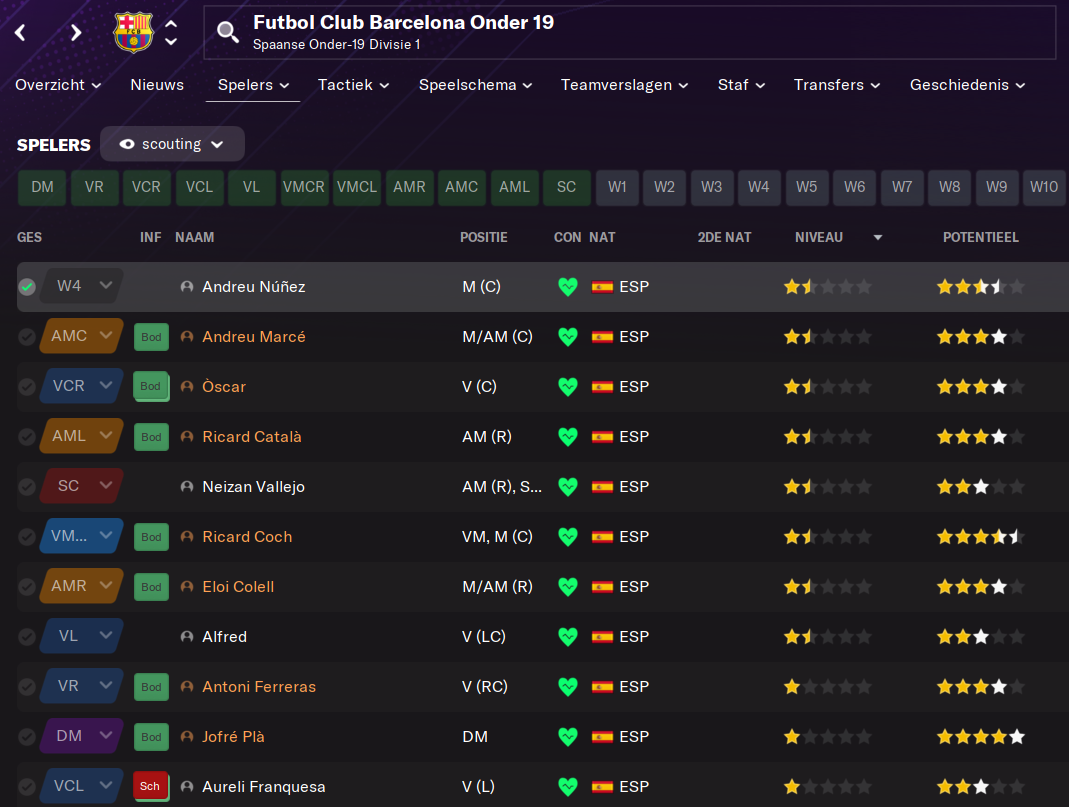This screenshot has width=1069, height=807.
Task: Click the club name search field
Action: coord(630,32)
